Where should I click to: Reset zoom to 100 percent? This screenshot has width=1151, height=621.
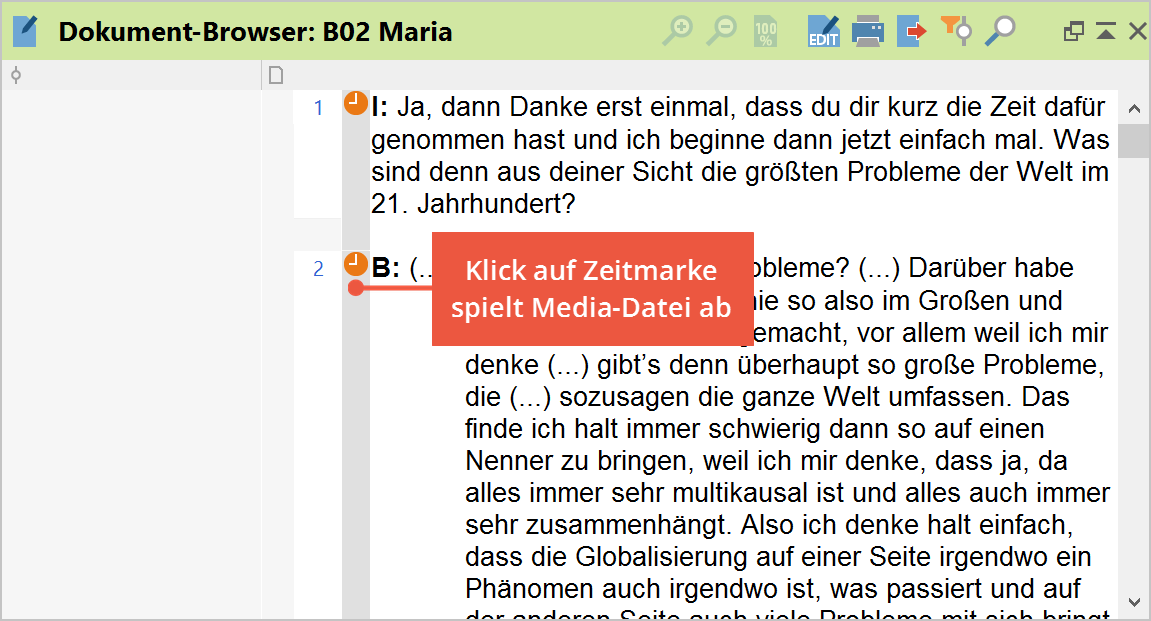pyautogui.click(x=766, y=32)
